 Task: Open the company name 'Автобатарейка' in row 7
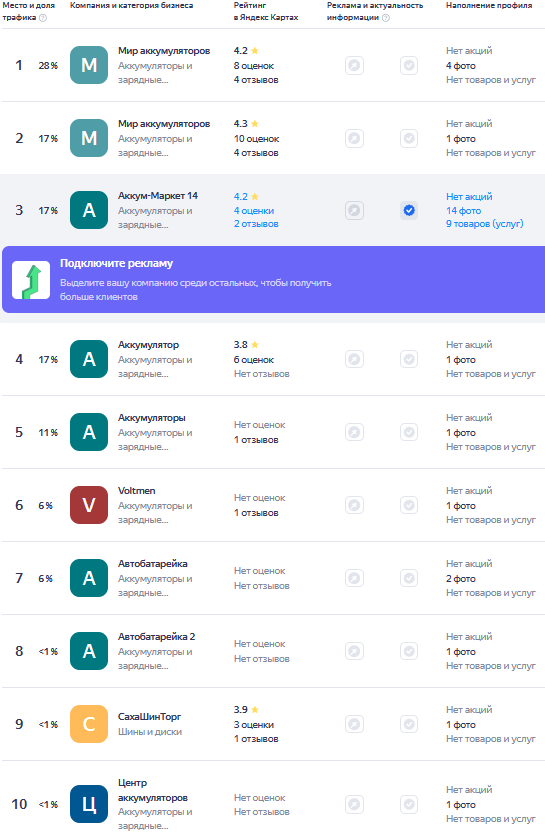pyautogui.click(x=153, y=564)
